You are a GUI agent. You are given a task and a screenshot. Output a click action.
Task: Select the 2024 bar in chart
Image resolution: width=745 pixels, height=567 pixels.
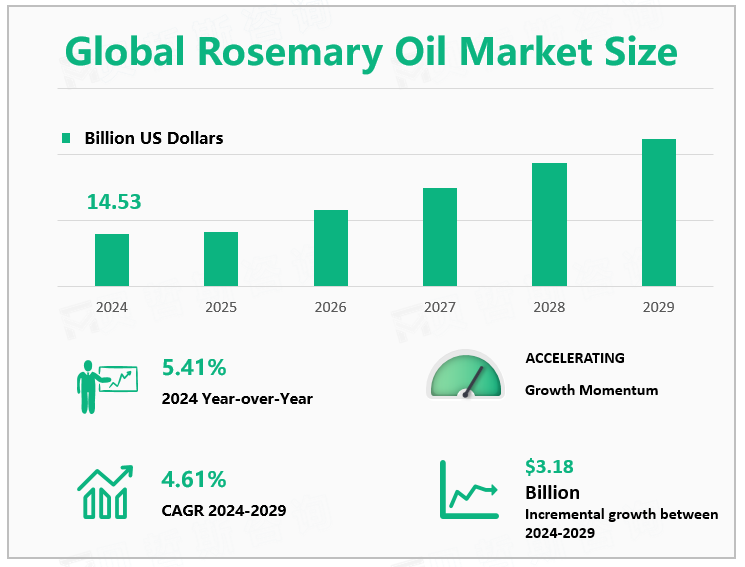[x=112, y=260]
